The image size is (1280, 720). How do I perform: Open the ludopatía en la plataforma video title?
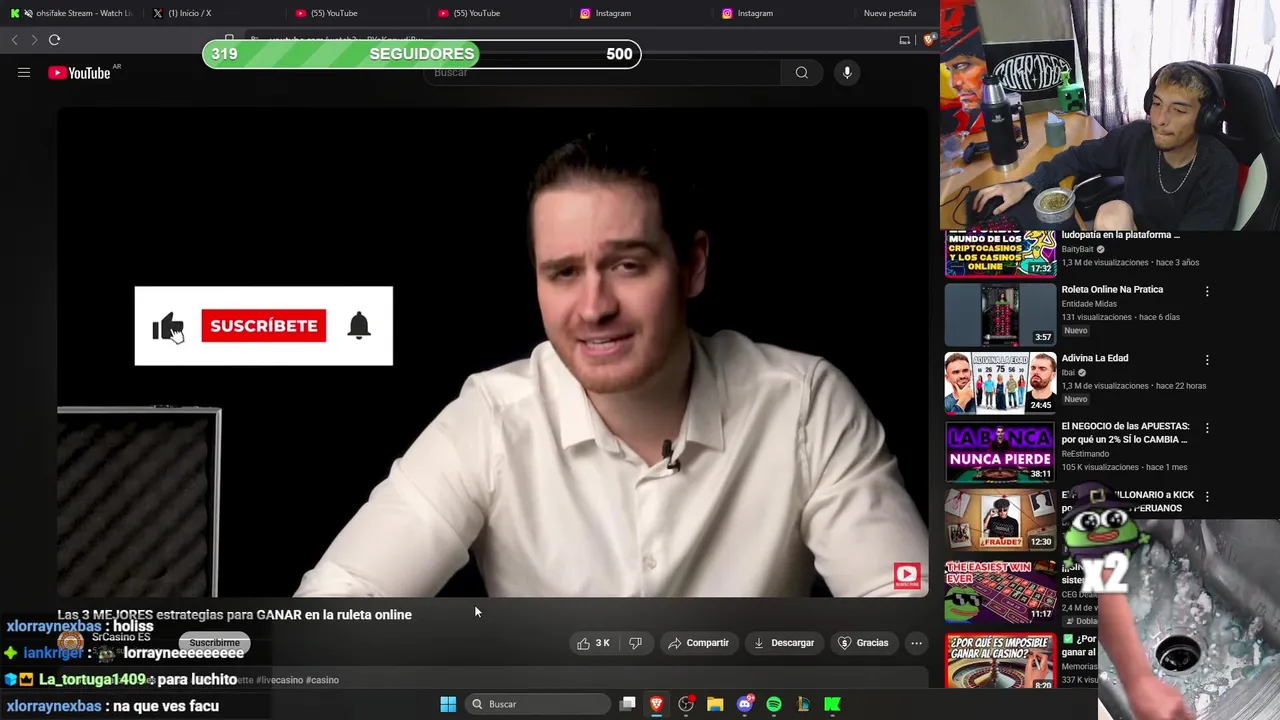point(1120,235)
